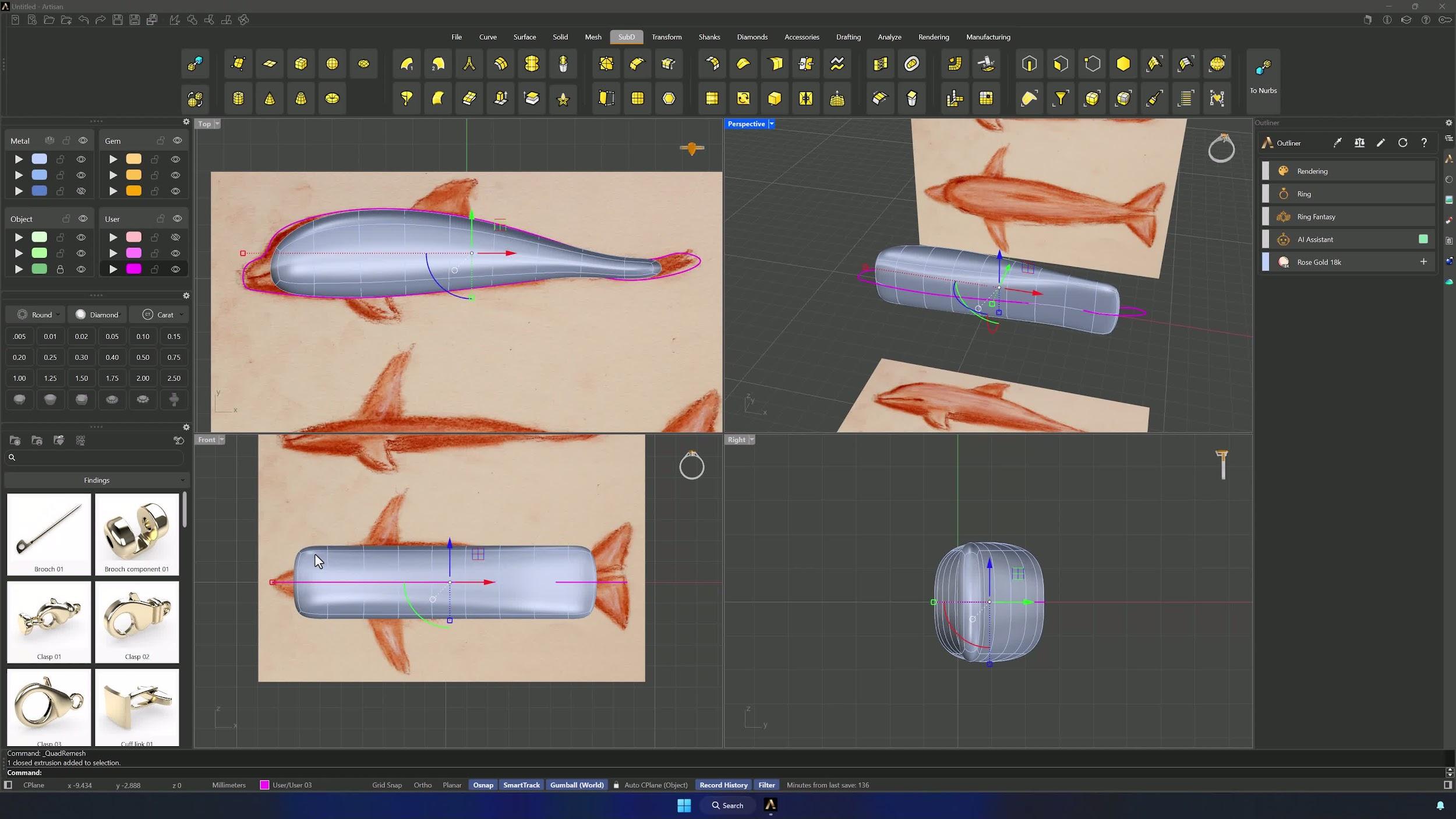
Task: Create a SubD ellipsoid primitive
Action: (363, 63)
